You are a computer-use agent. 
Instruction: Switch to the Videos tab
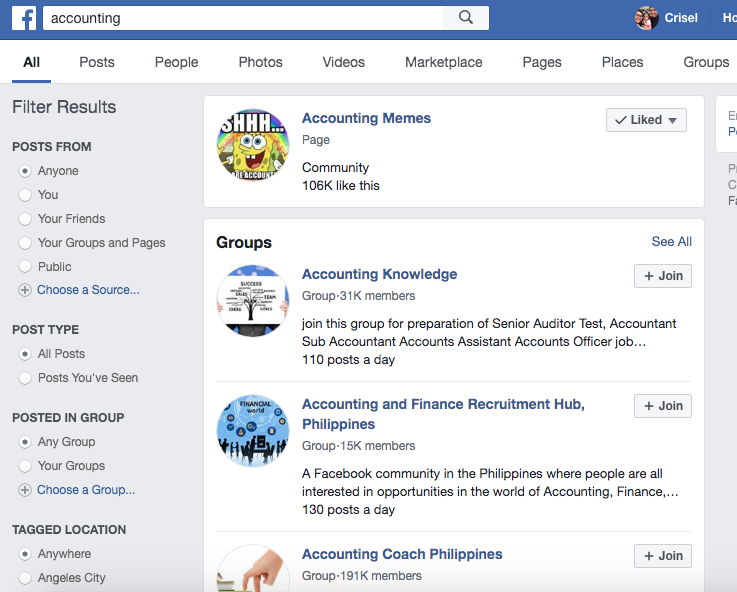[344, 62]
